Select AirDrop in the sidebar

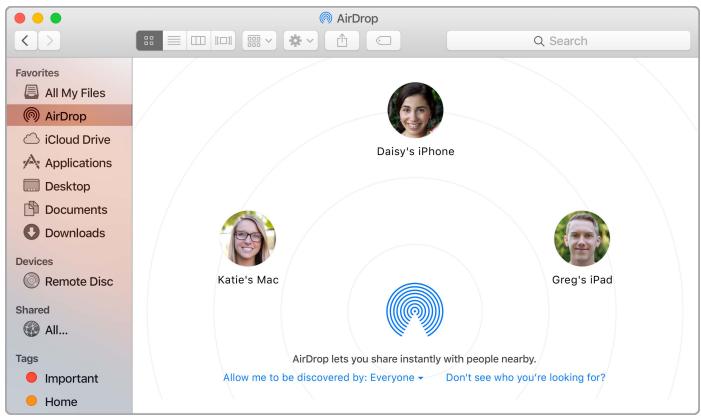[70, 116]
